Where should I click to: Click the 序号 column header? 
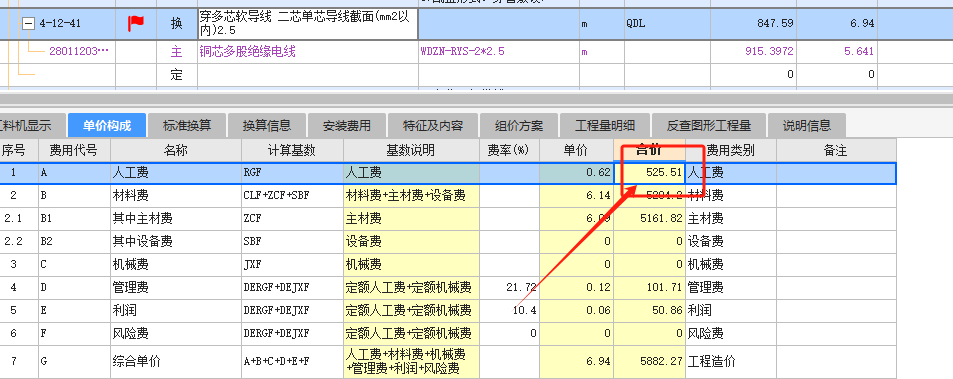click(x=19, y=150)
